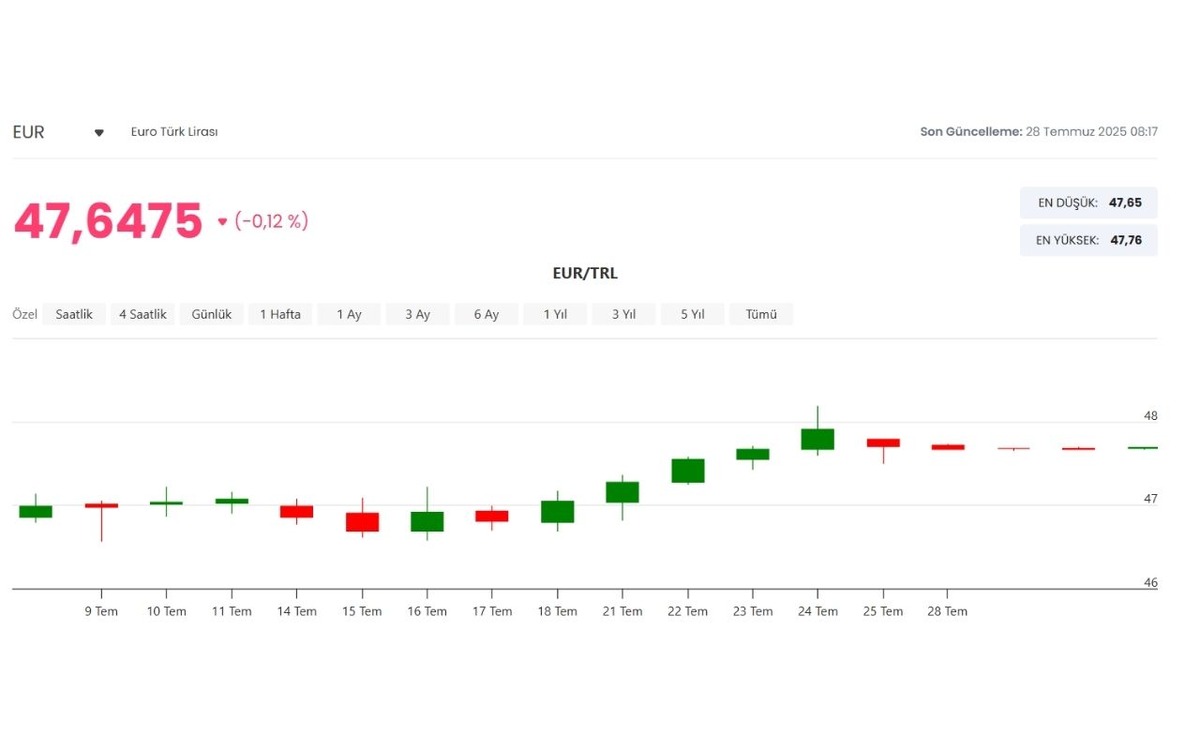The width and height of the screenshot is (1200, 750).
Task: Click the 25 Tem red candlestick
Action: 883,443
